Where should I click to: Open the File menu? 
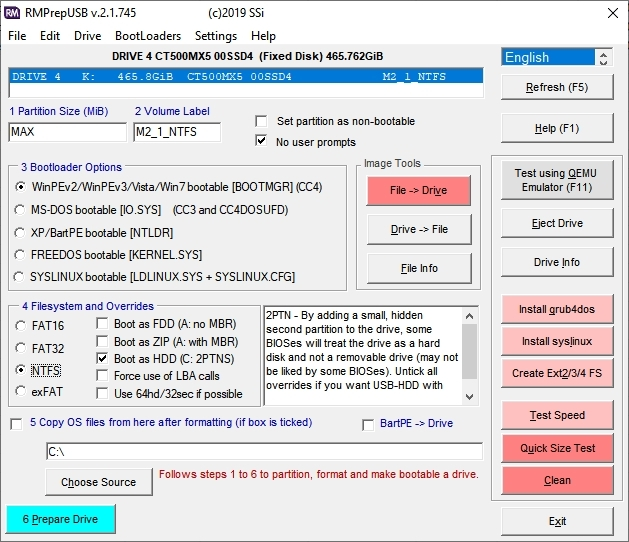click(17, 35)
